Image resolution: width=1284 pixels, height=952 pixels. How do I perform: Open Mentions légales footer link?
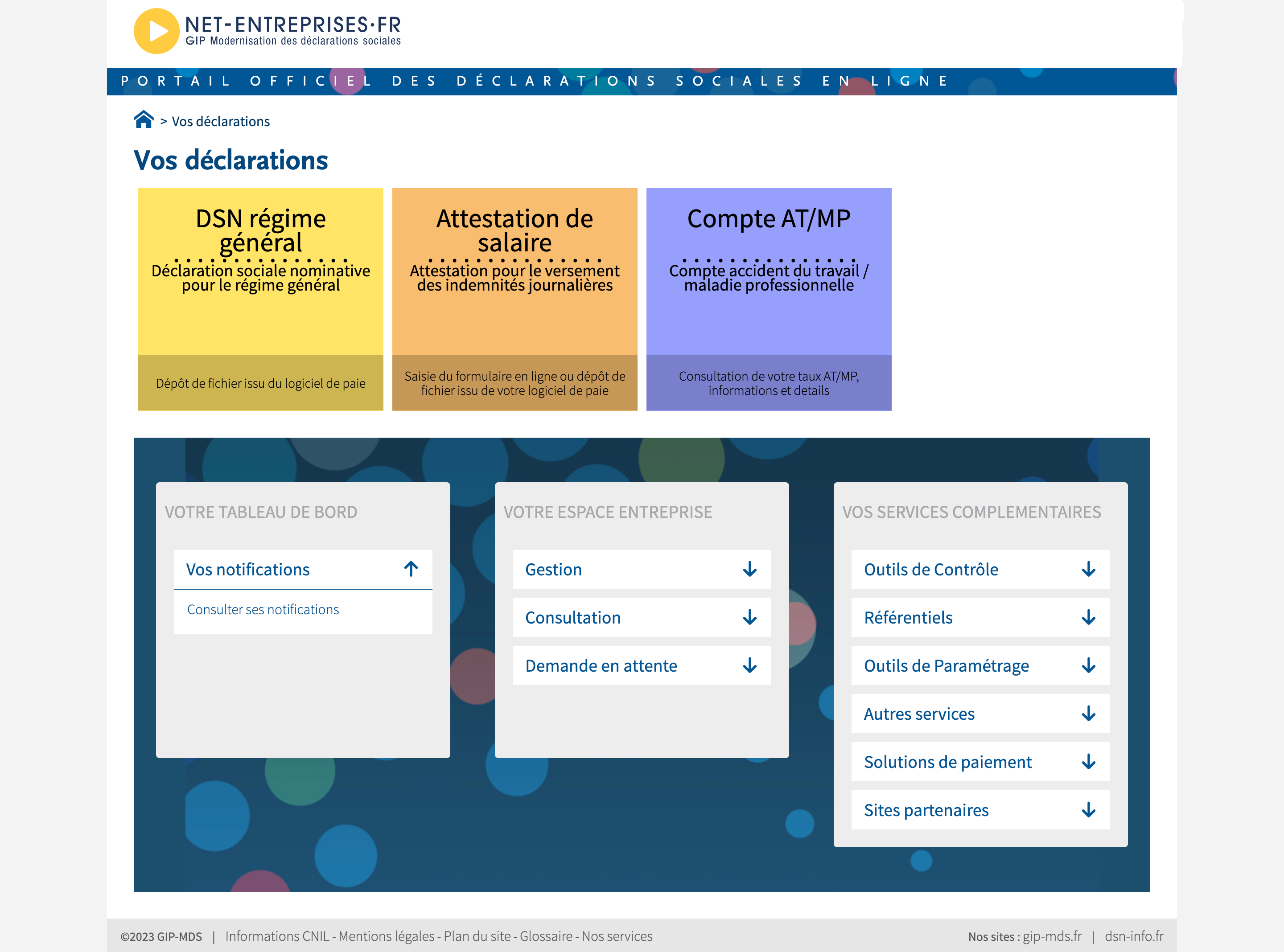click(x=387, y=936)
